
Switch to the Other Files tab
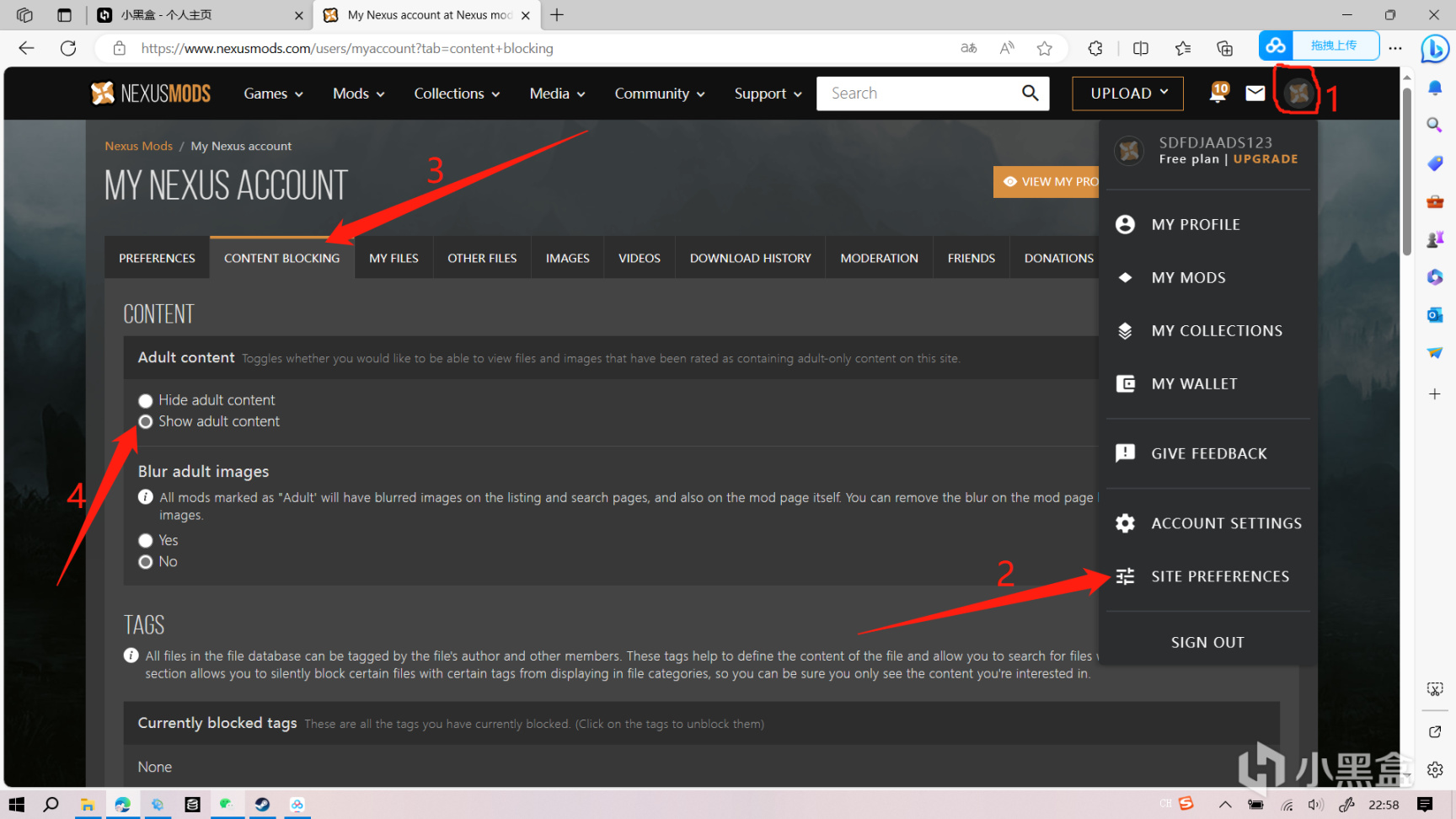[482, 258]
